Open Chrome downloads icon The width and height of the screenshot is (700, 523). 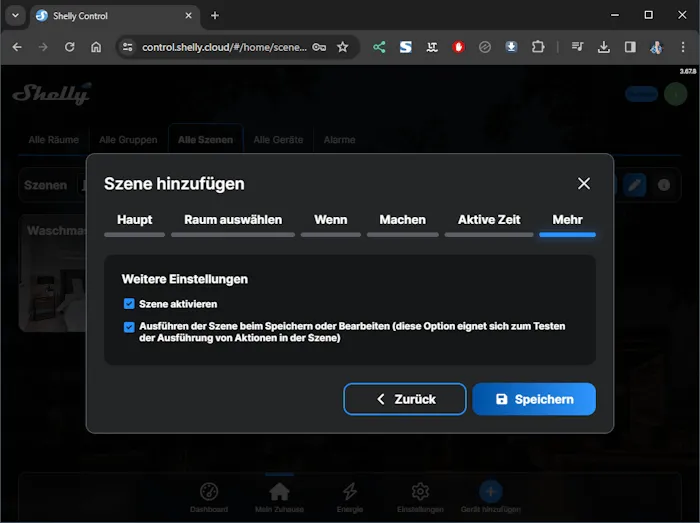tap(604, 47)
